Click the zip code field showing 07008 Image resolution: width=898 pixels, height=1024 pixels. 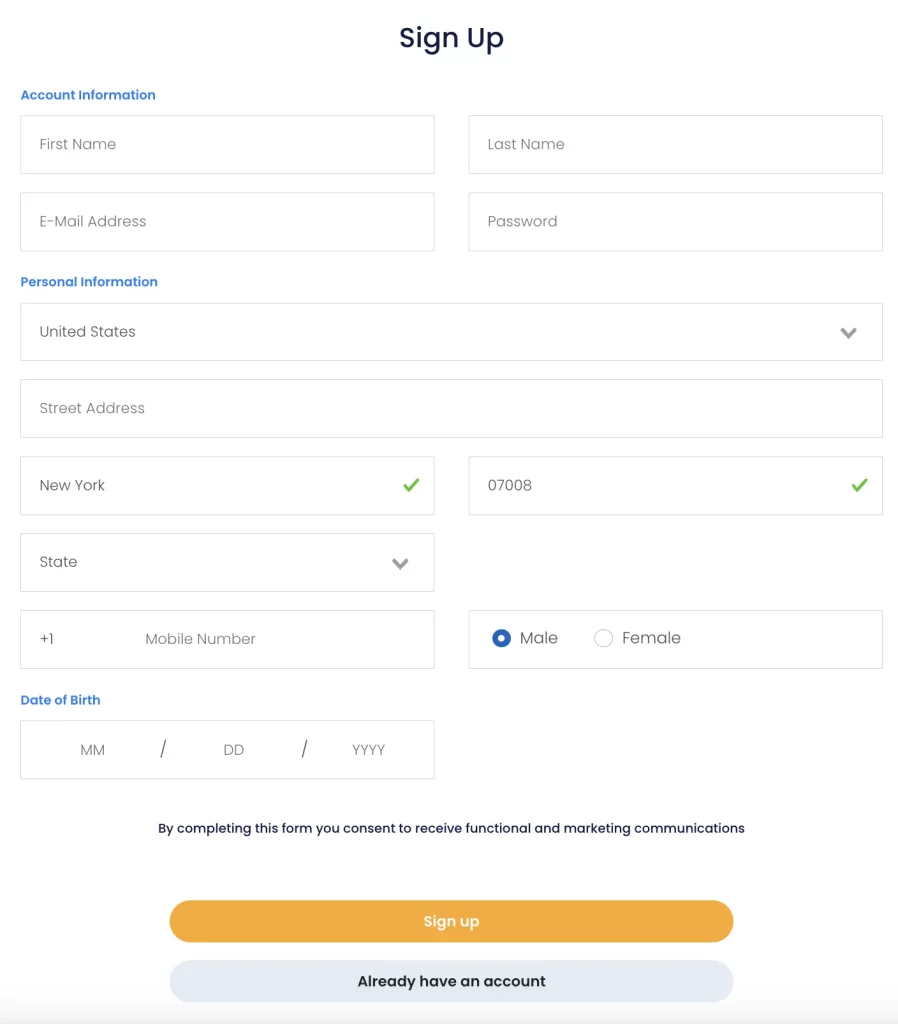click(650, 485)
